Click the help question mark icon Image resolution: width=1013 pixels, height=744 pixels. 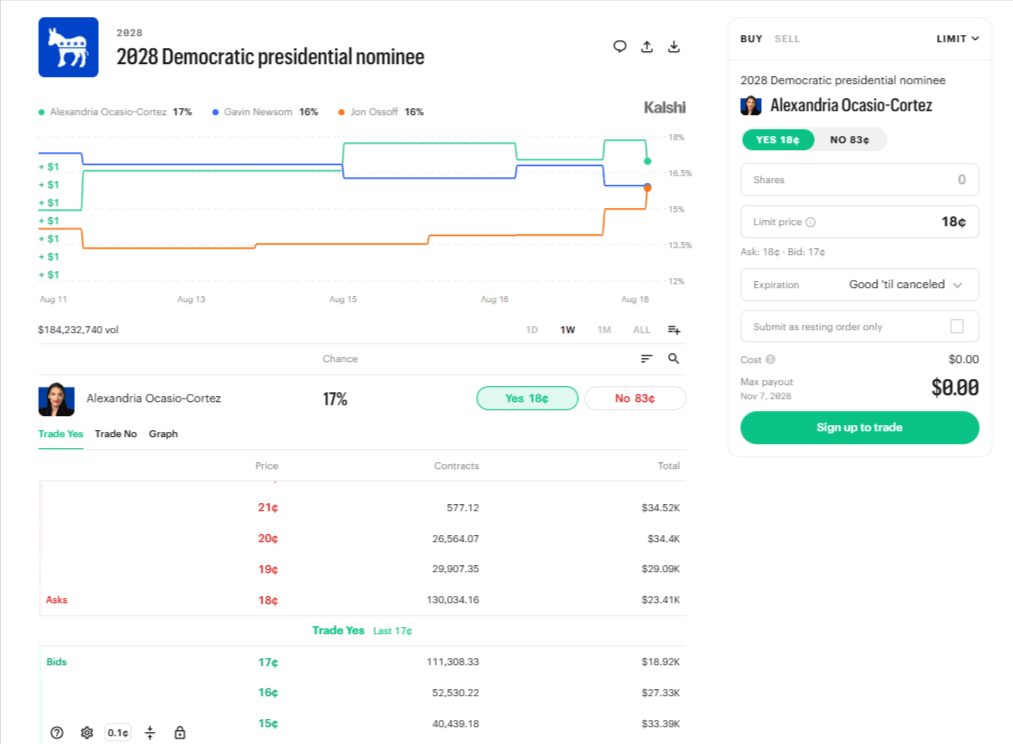point(57,732)
